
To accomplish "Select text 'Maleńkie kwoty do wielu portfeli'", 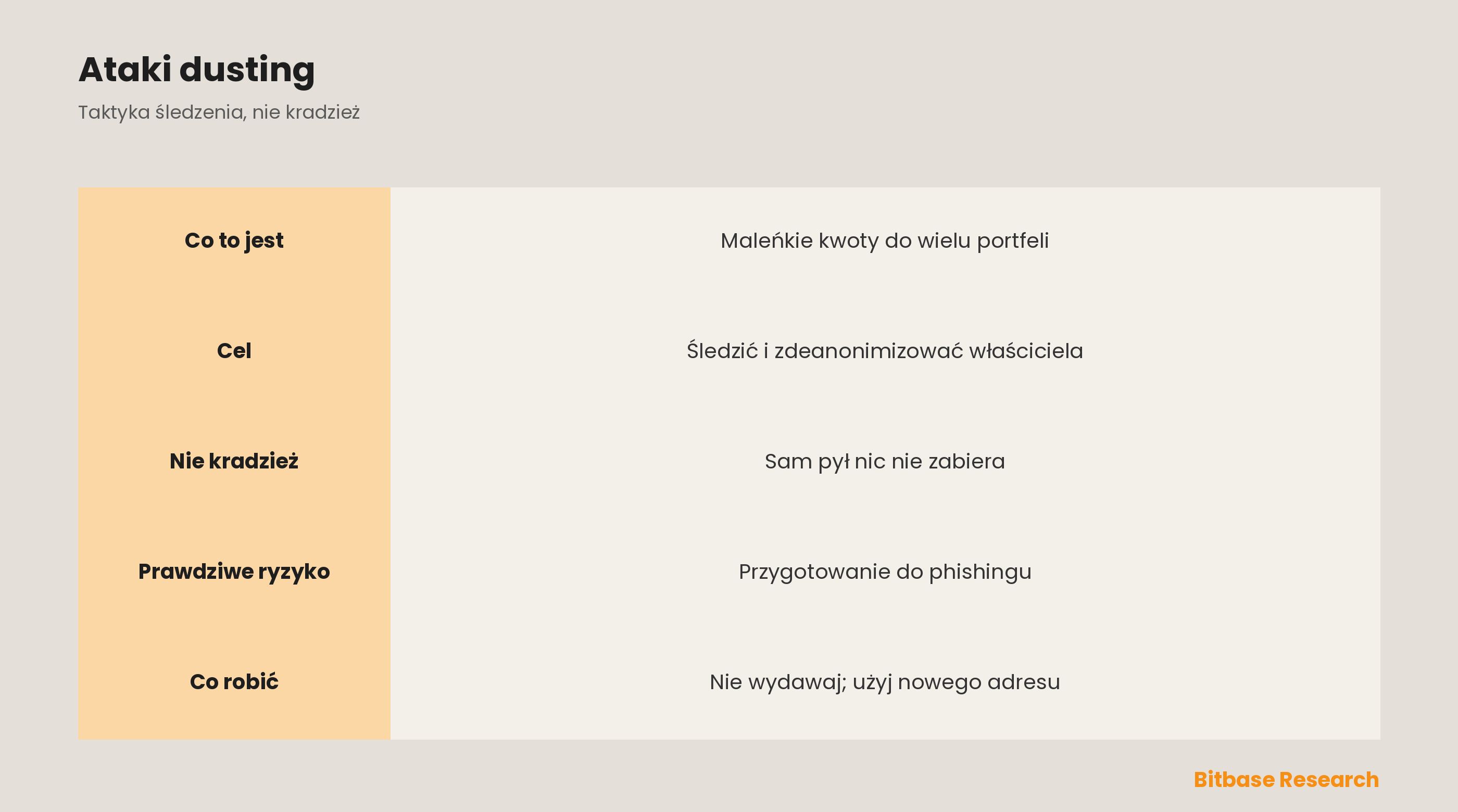I will coord(885,241).
